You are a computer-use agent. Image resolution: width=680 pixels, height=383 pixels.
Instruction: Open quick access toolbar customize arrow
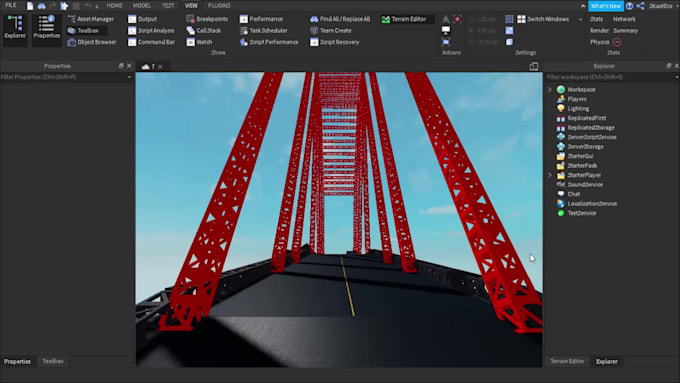click(97, 6)
